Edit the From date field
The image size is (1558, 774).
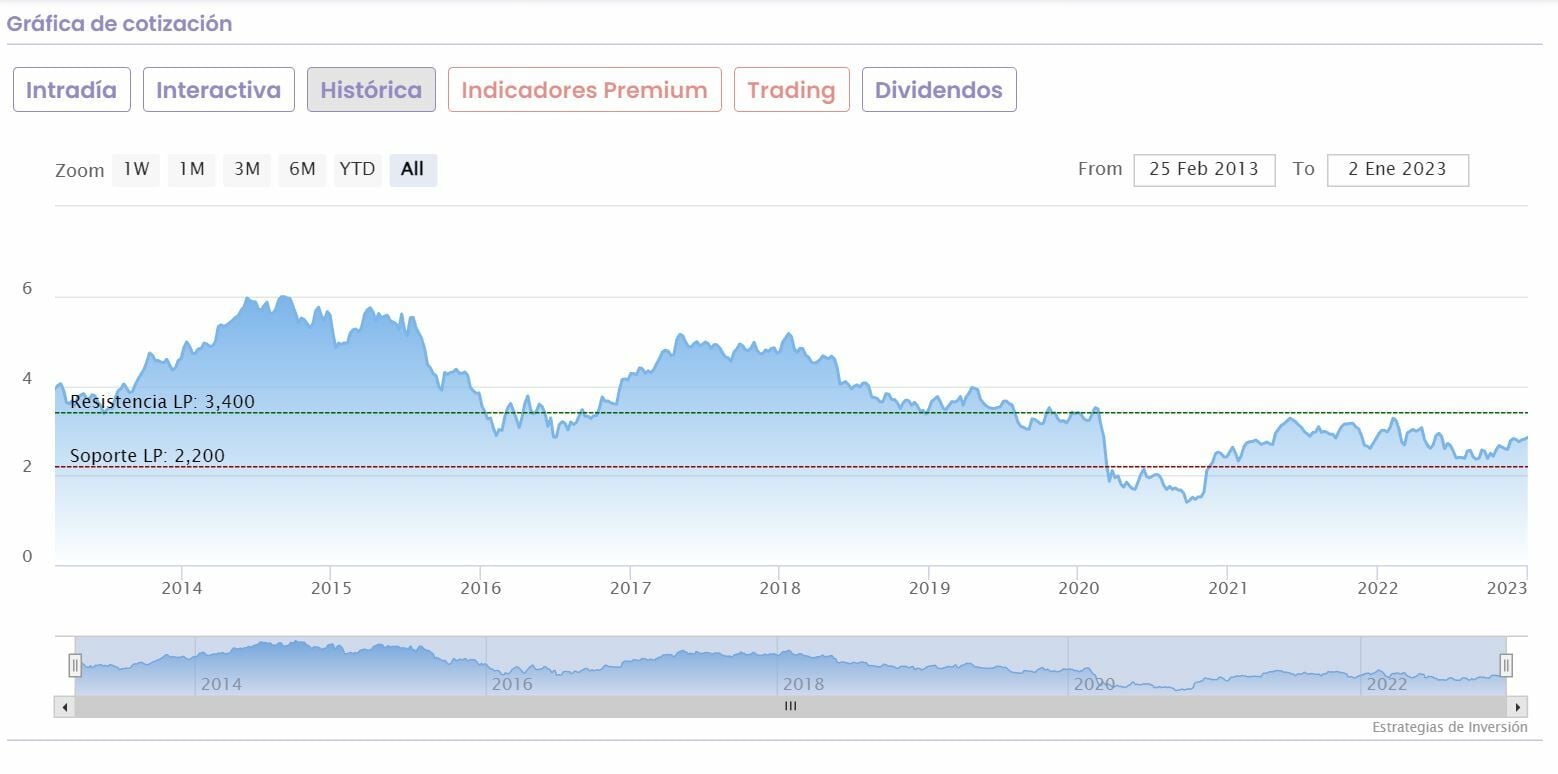click(1204, 169)
